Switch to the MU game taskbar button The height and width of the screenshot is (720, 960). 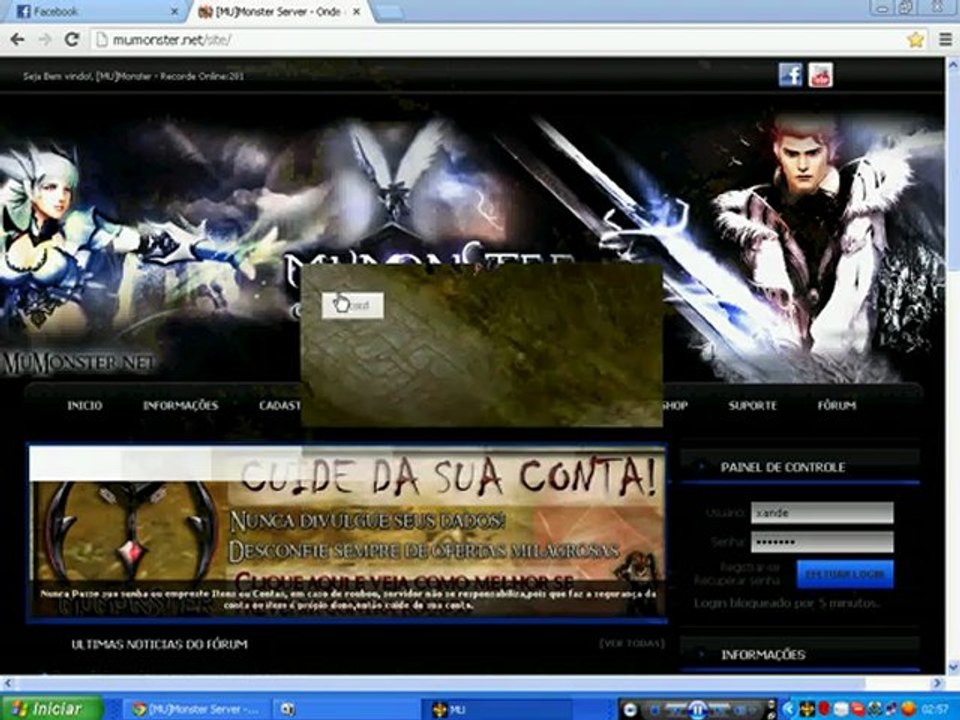[497, 710]
